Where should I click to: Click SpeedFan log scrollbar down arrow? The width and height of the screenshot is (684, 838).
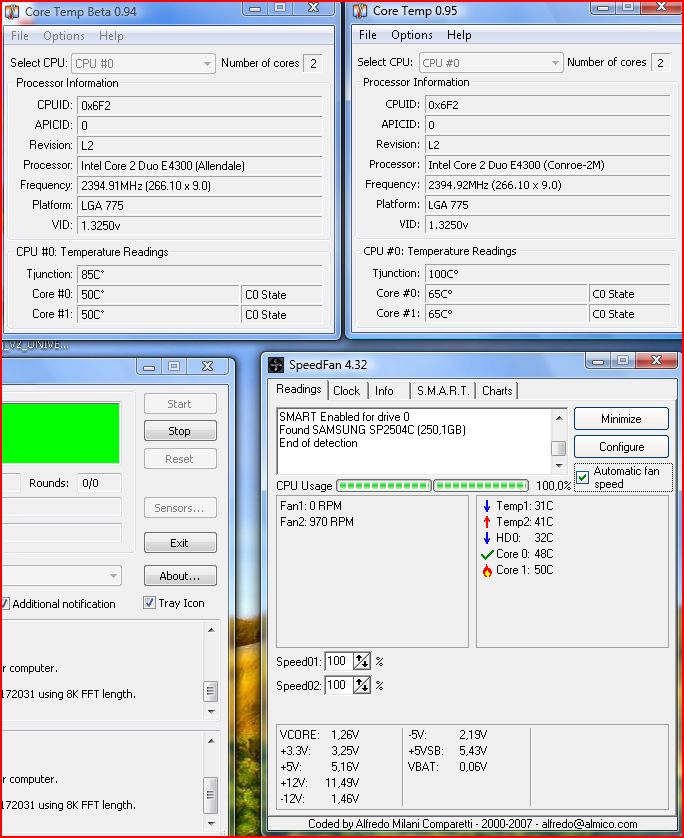[x=558, y=466]
